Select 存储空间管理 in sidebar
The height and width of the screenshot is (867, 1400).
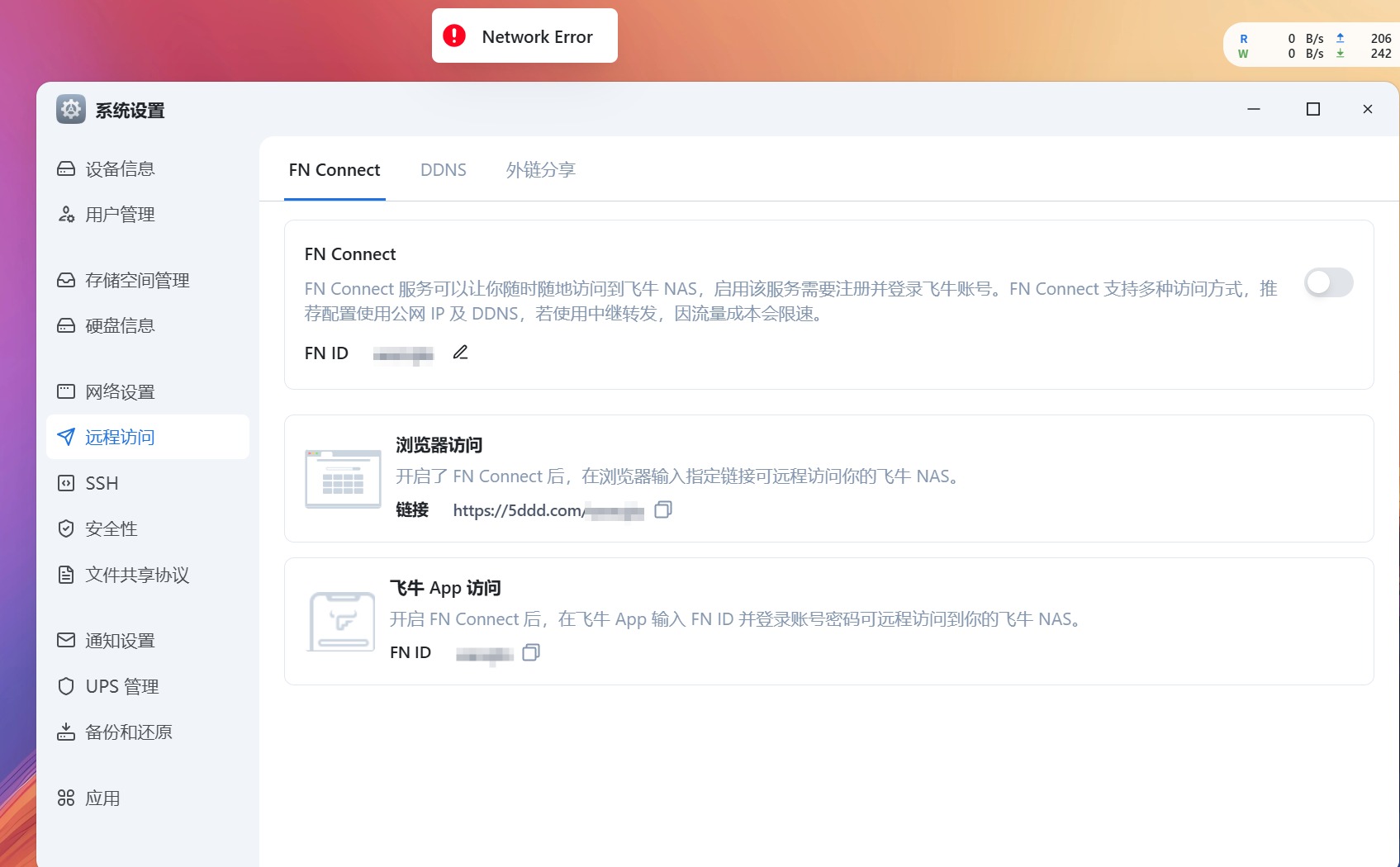tap(136, 280)
